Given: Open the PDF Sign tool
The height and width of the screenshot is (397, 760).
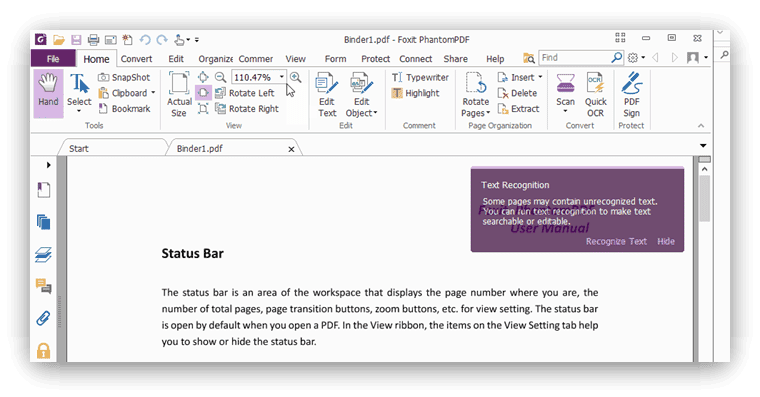Looking at the screenshot, I should click(x=631, y=95).
